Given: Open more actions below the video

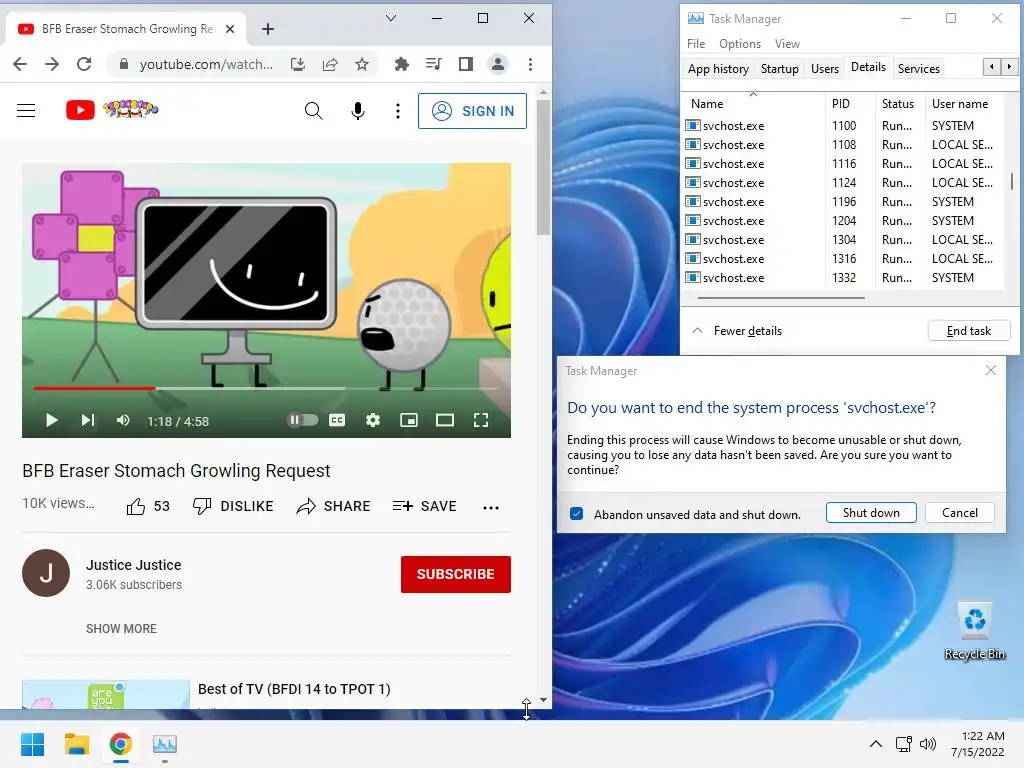Looking at the screenshot, I should point(491,507).
